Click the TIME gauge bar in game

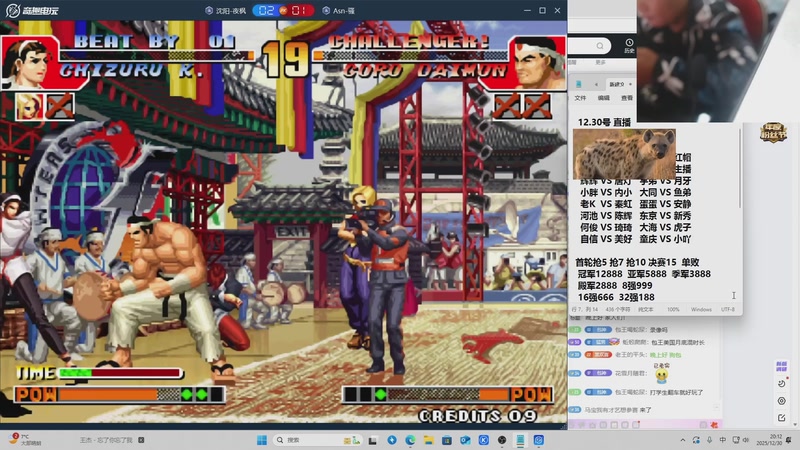[x=120, y=373]
